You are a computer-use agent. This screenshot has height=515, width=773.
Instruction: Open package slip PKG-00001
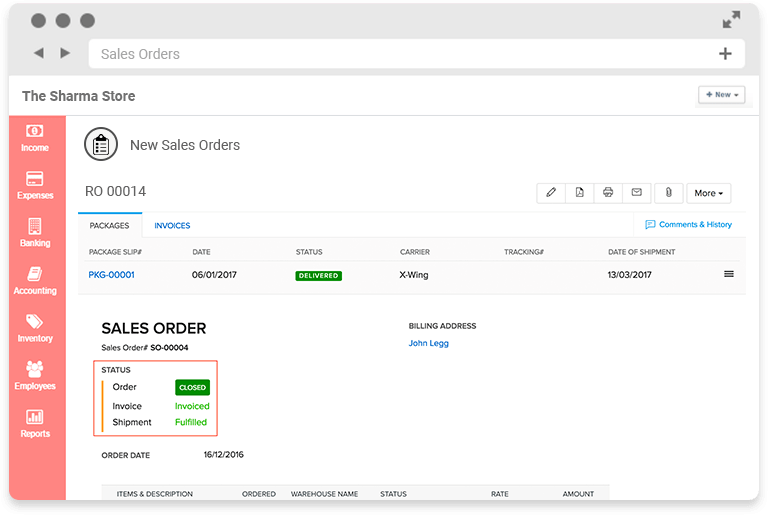[x=111, y=275]
